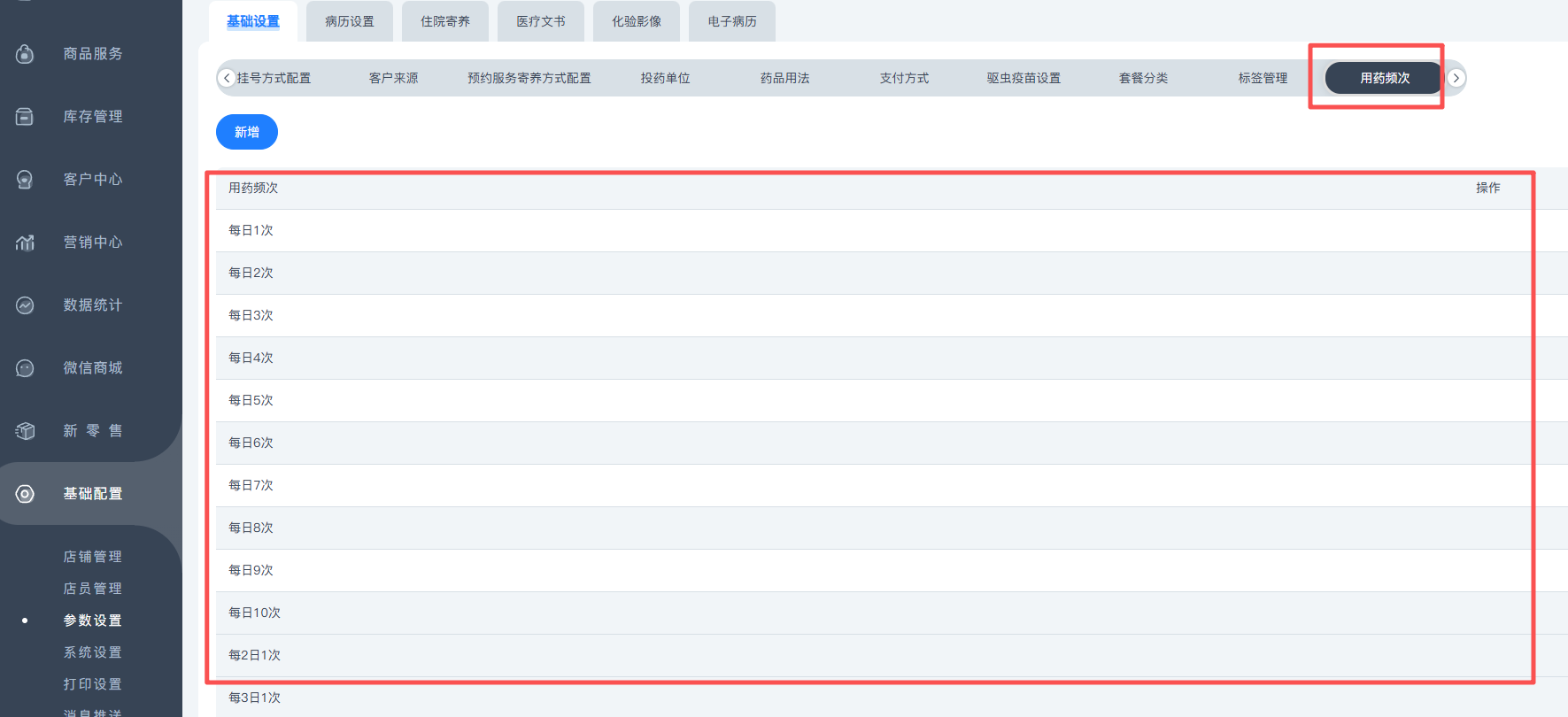The height and width of the screenshot is (717, 1568).
Task: Switch to the 病历设置 tab
Action: coord(350,21)
